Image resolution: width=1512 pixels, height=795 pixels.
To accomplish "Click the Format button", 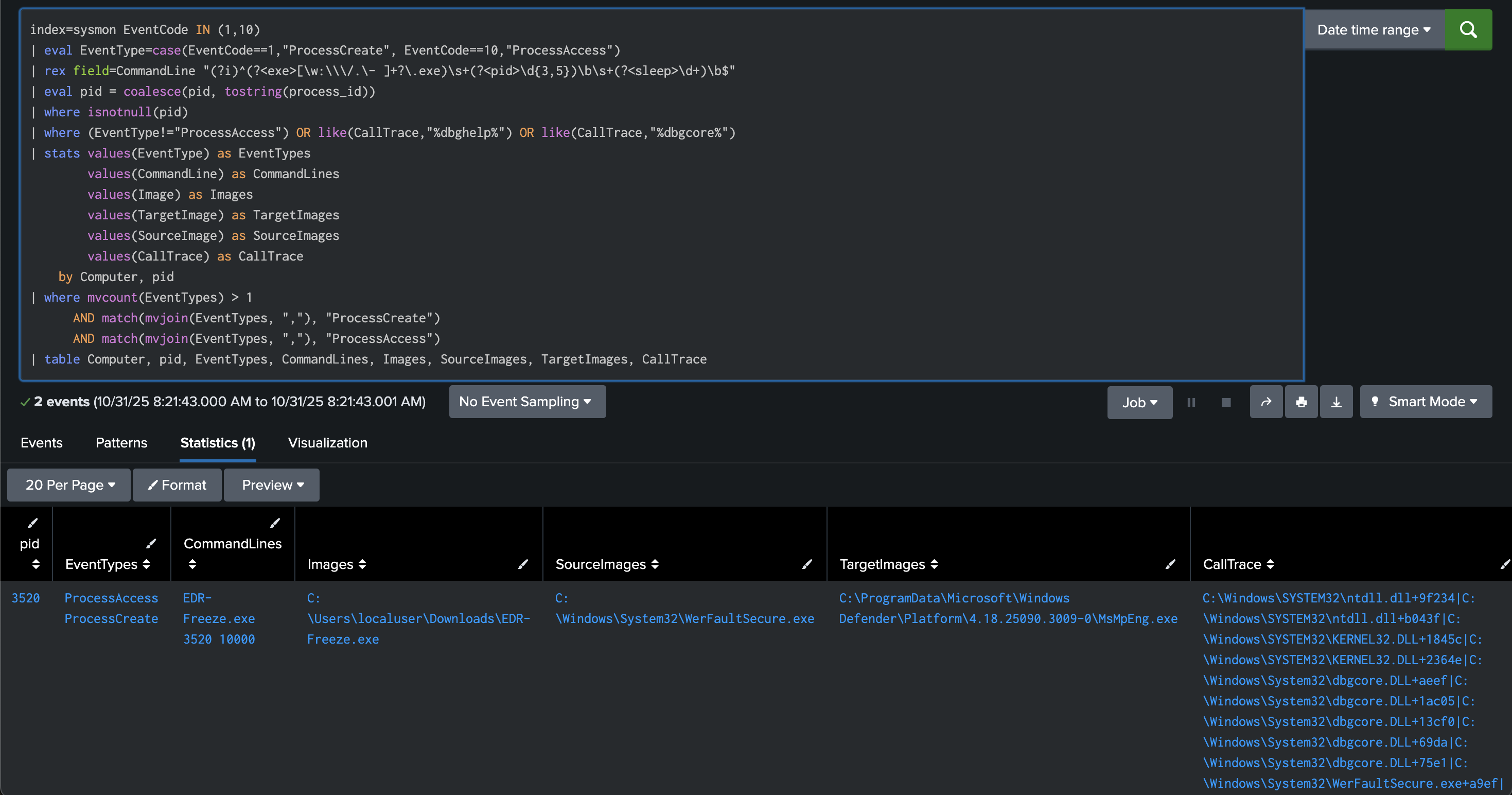I will coord(177,485).
